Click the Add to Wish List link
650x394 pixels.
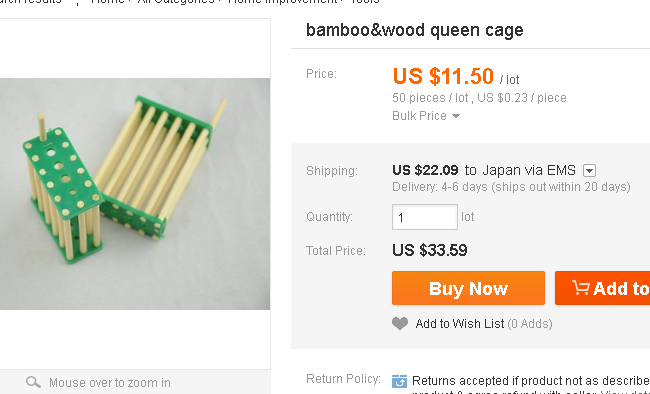460,323
